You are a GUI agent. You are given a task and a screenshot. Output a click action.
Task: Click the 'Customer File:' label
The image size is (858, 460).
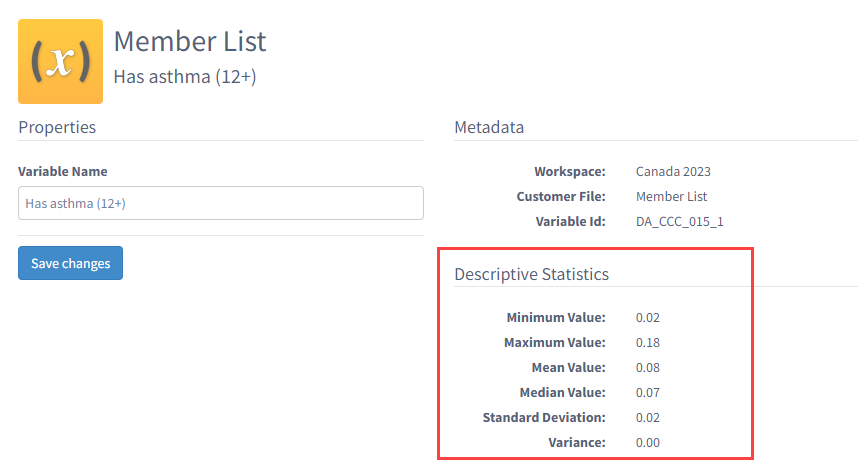point(561,196)
